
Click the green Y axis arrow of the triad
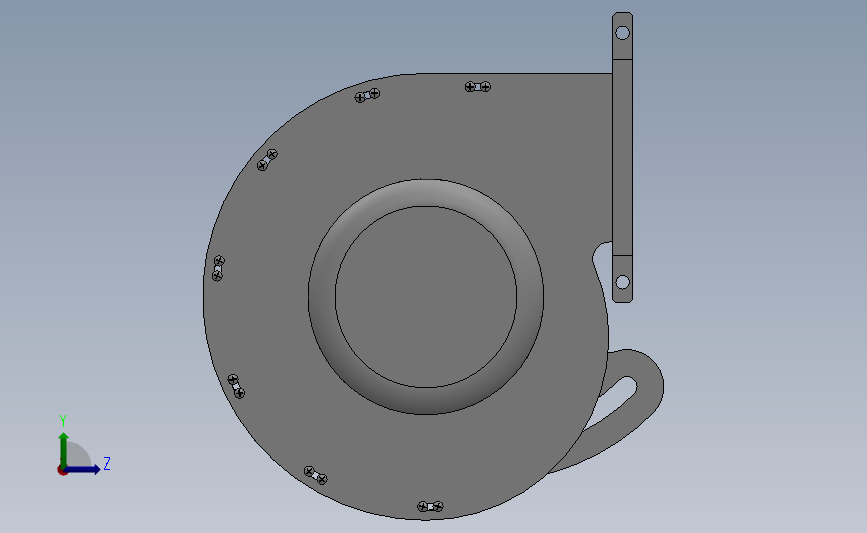[x=64, y=449]
